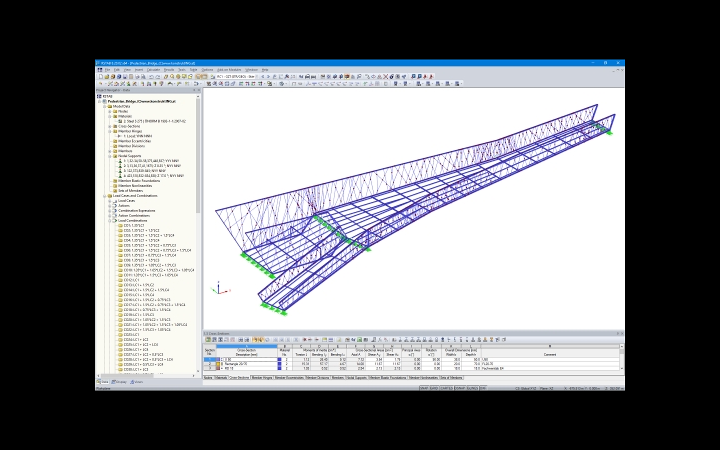Open the File menu
The width and height of the screenshot is (720, 450).
pos(108,70)
